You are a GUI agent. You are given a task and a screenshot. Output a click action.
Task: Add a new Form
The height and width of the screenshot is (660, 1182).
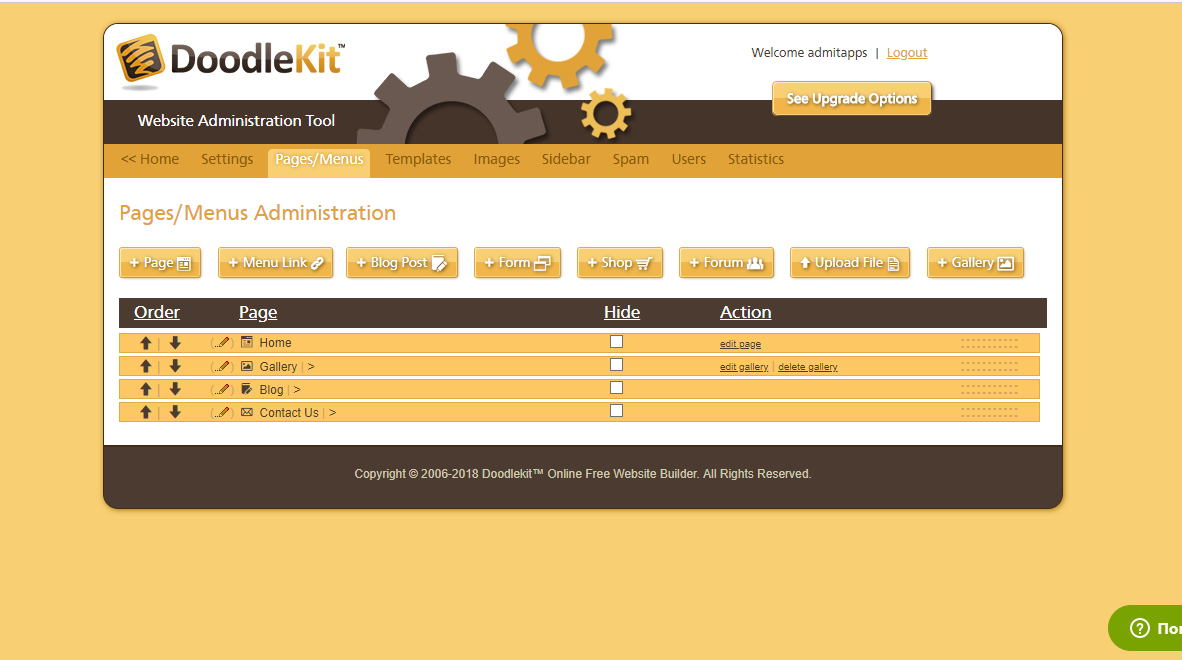click(x=517, y=263)
